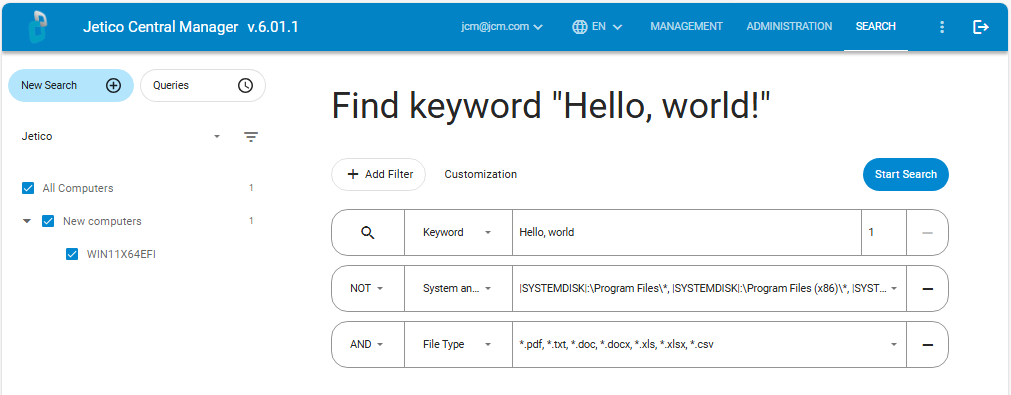Screen dimensions: 1011x395
Task: Click the Jetico logo icon
Action: point(41,27)
